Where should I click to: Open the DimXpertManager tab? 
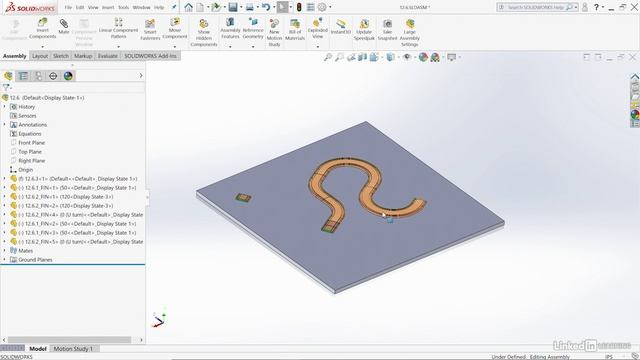[x=53, y=76]
